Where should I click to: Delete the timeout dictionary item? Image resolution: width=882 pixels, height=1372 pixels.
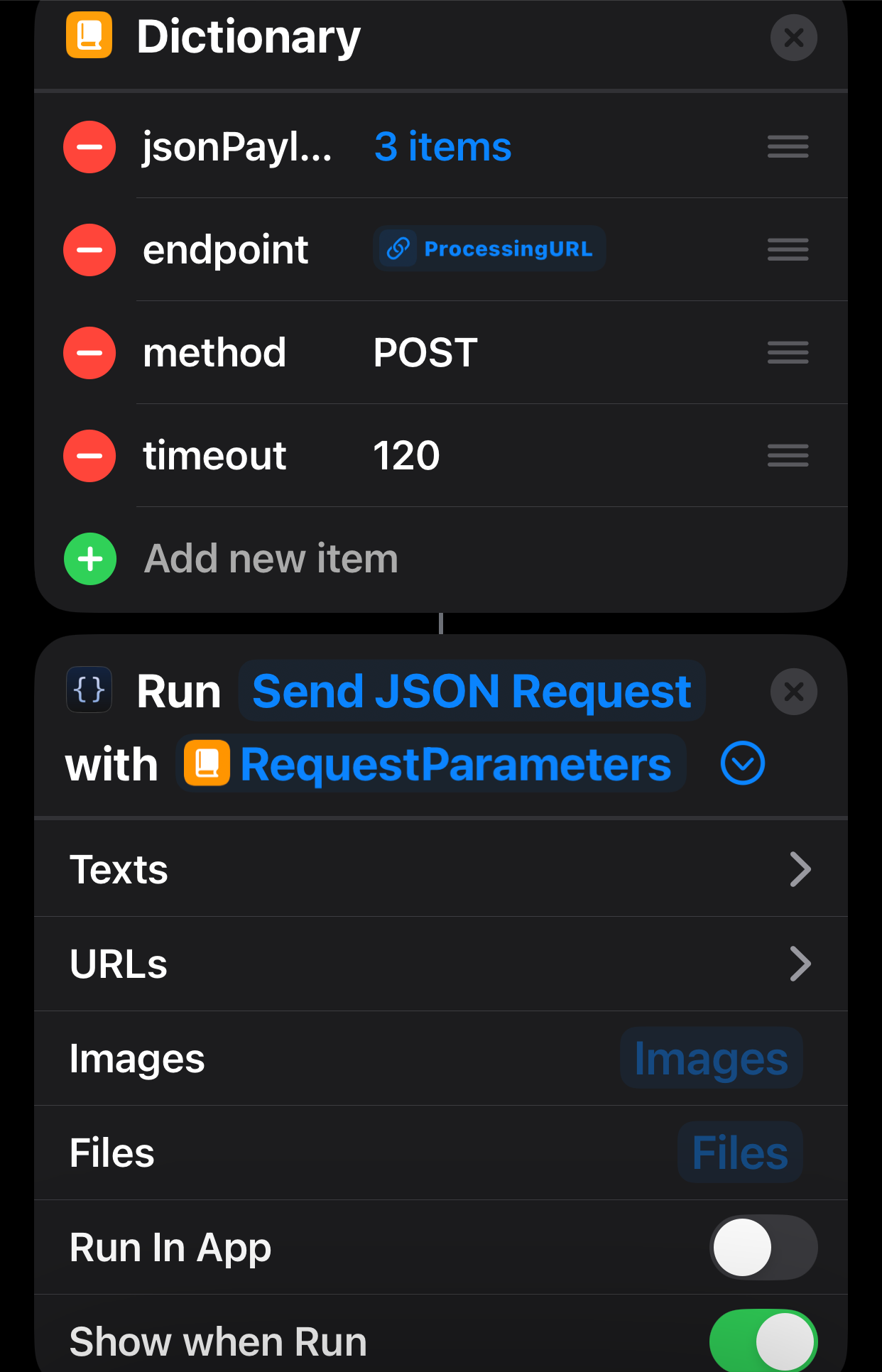pos(89,456)
